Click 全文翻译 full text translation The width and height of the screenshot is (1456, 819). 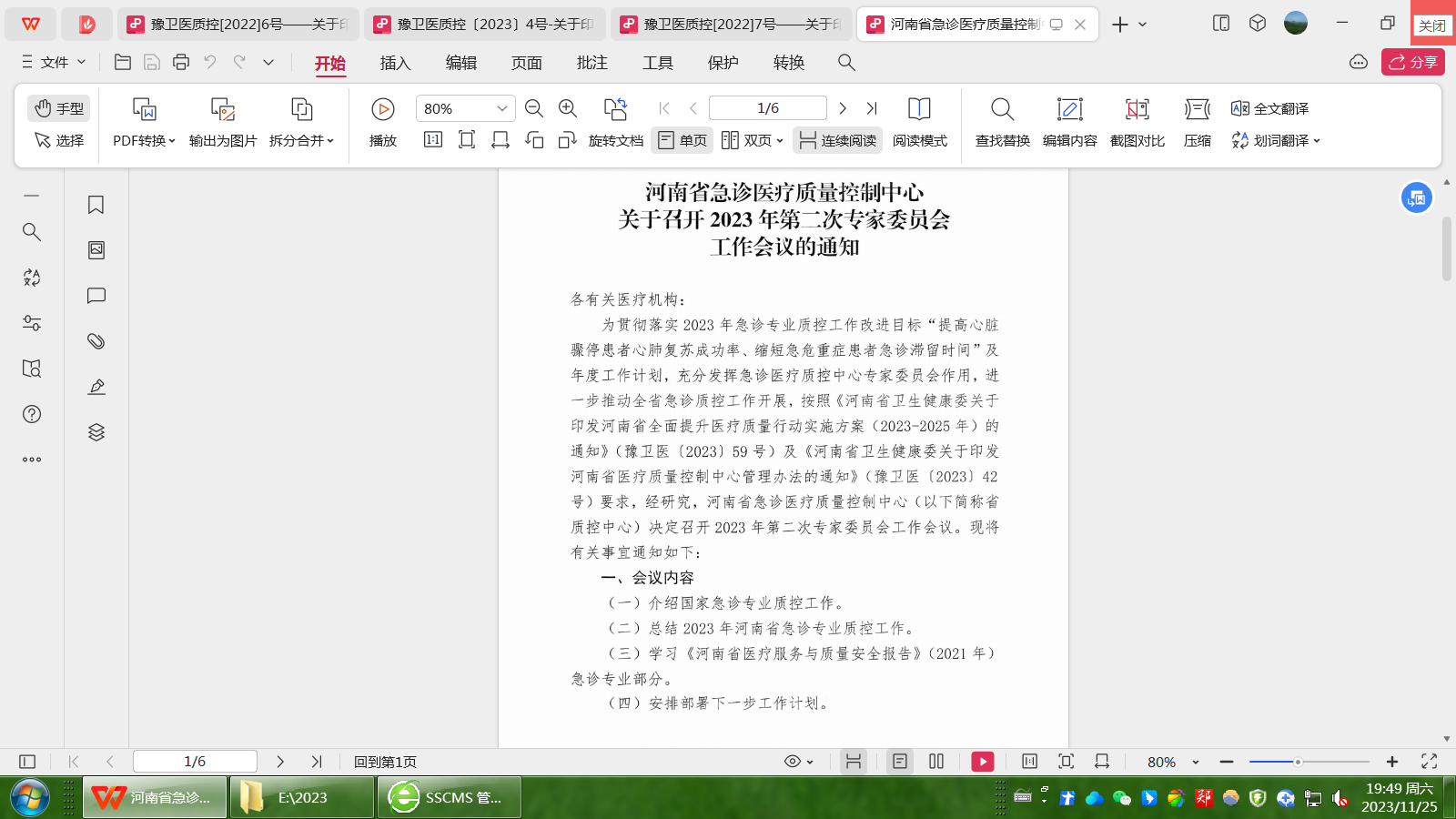tap(1270, 108)
